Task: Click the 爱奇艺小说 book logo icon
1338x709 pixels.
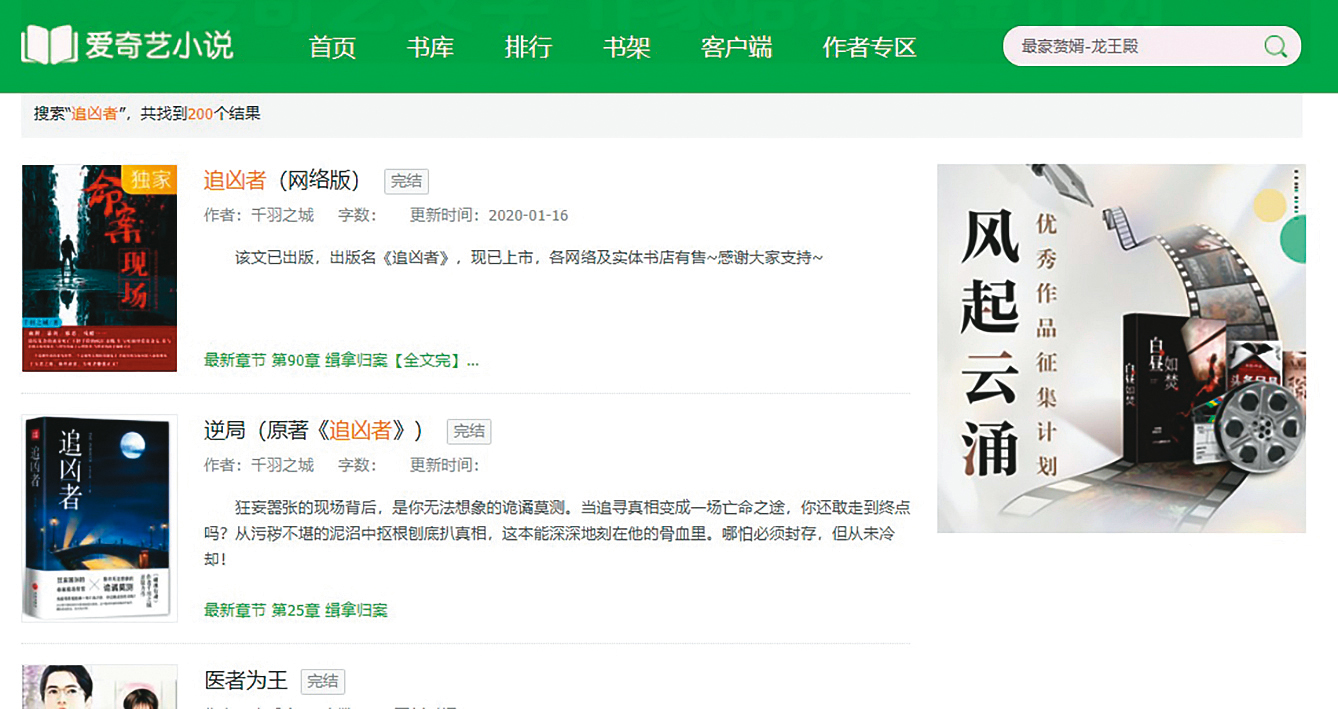Action: point(48,45)
